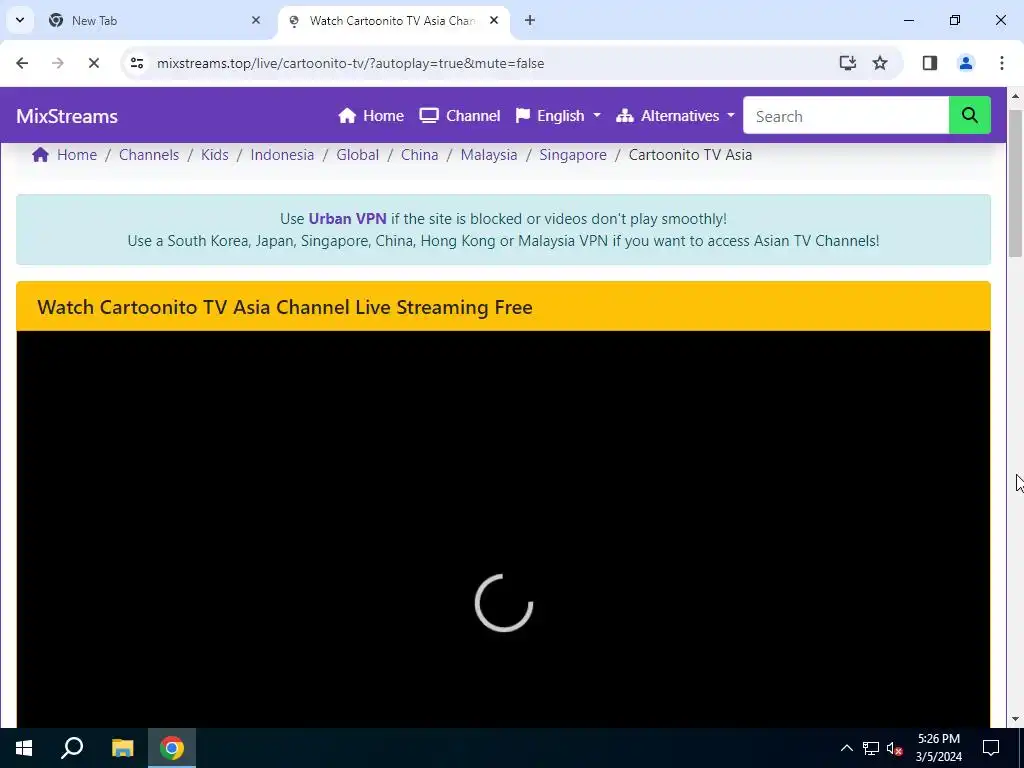Click the breadcrumb home icon
The image size is (1024, 768).
(40, 155)
